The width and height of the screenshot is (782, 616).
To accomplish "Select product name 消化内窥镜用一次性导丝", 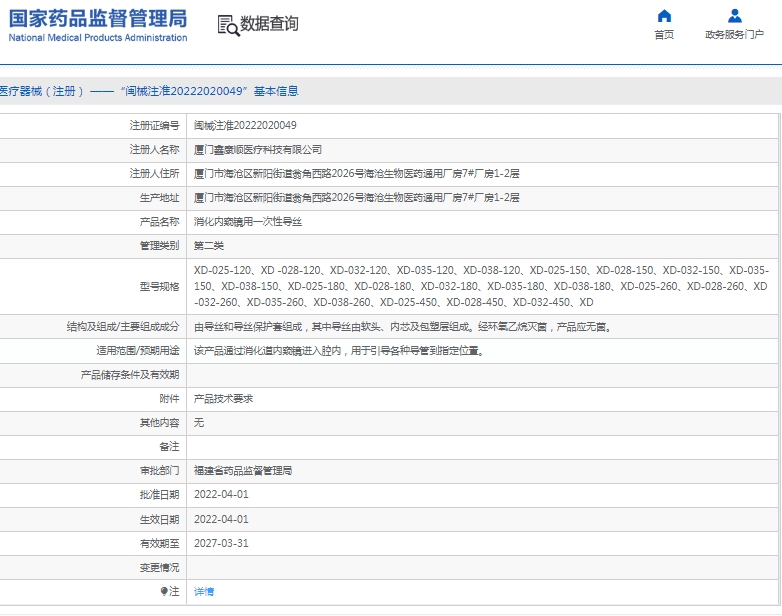I will coord(248,221).
